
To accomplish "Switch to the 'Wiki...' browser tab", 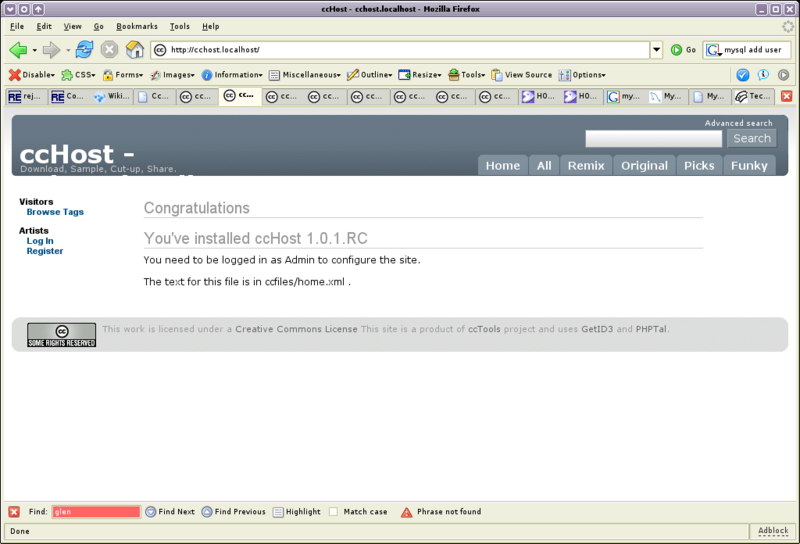I will point(112,96).
